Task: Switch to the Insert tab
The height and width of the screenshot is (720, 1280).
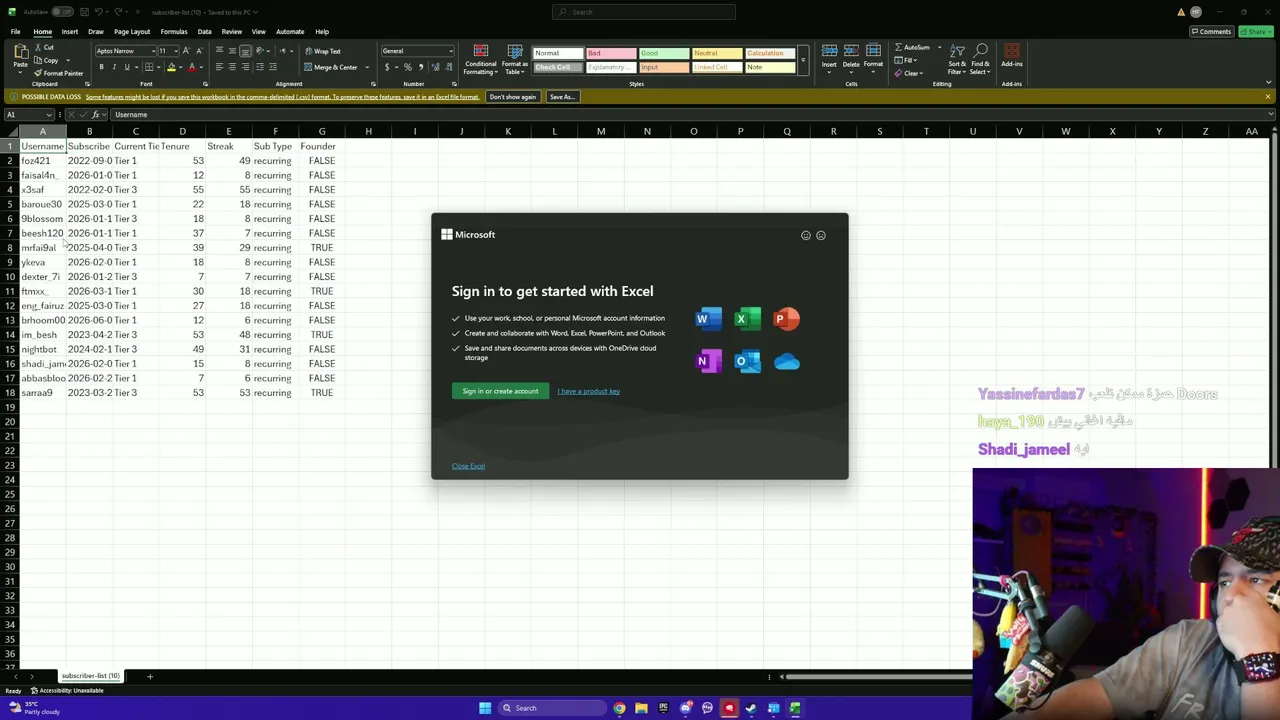Action: [x=70, y=31]
